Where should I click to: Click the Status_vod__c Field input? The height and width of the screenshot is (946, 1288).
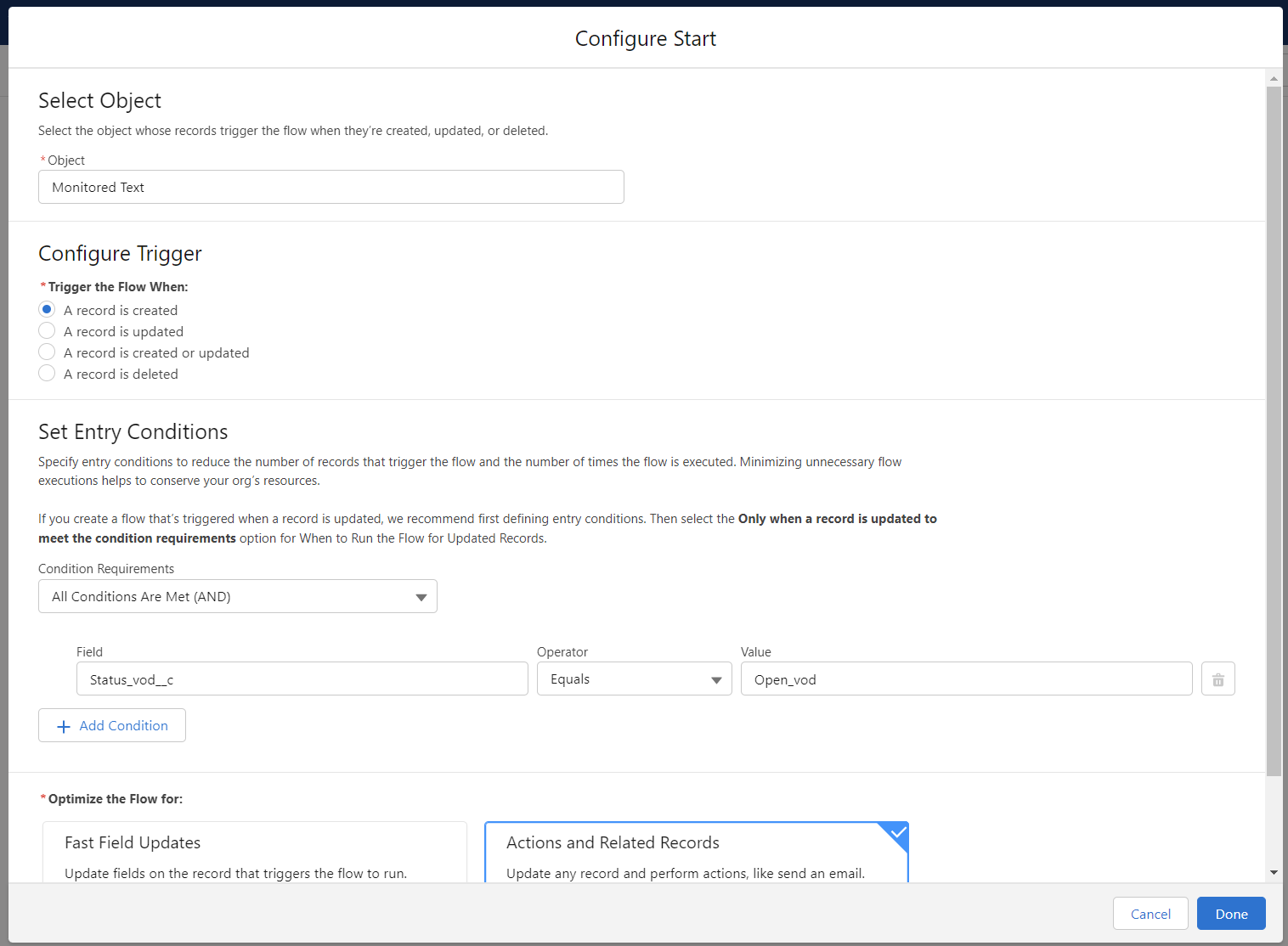click(302, 679)
